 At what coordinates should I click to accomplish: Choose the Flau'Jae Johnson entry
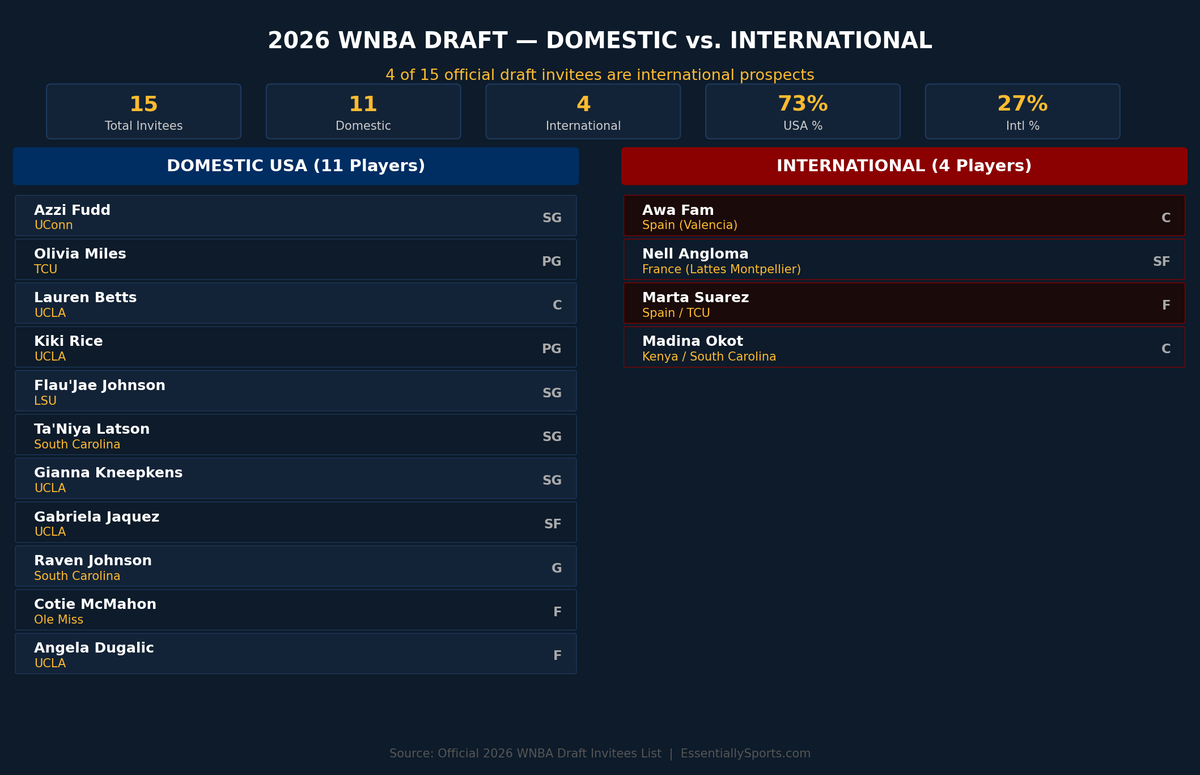(x=296, y=391)
